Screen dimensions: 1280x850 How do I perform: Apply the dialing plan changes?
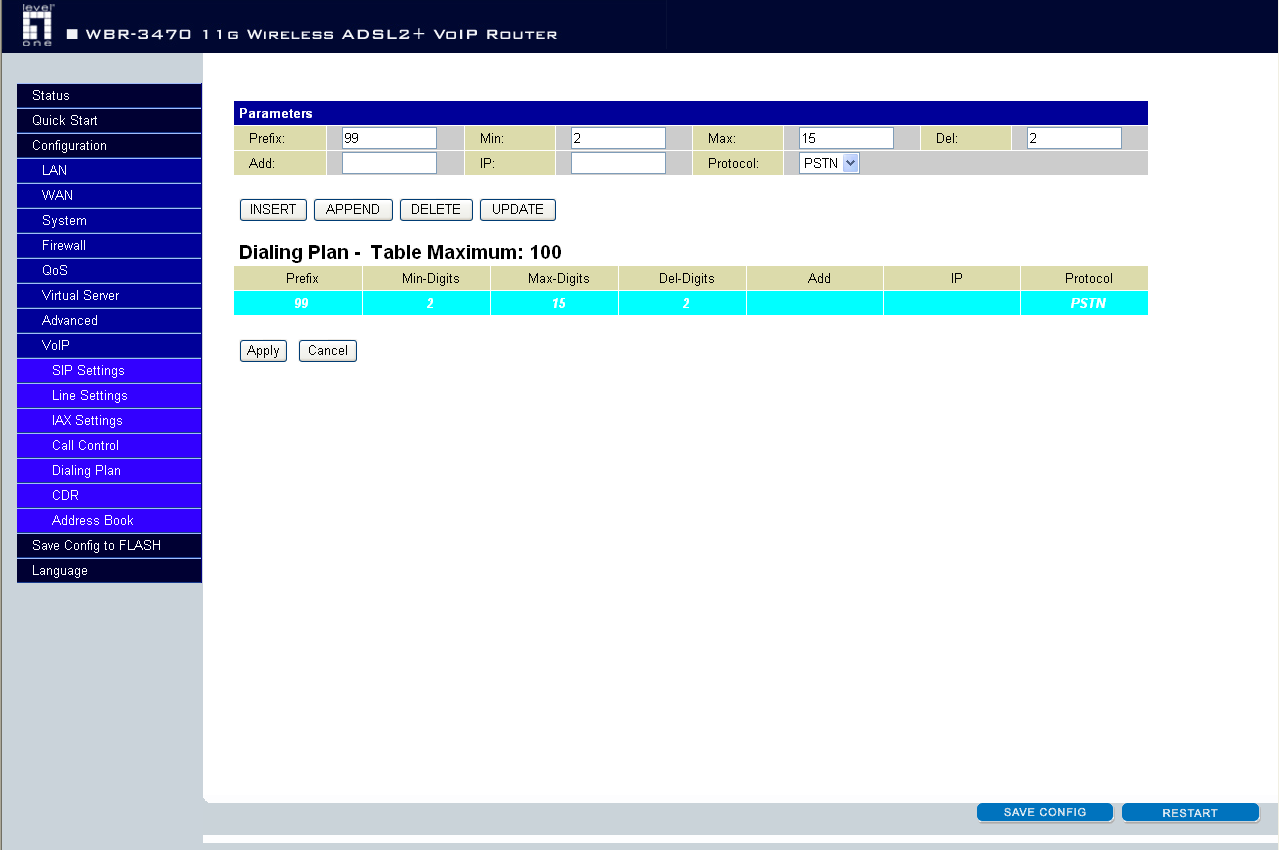point(263,351)
